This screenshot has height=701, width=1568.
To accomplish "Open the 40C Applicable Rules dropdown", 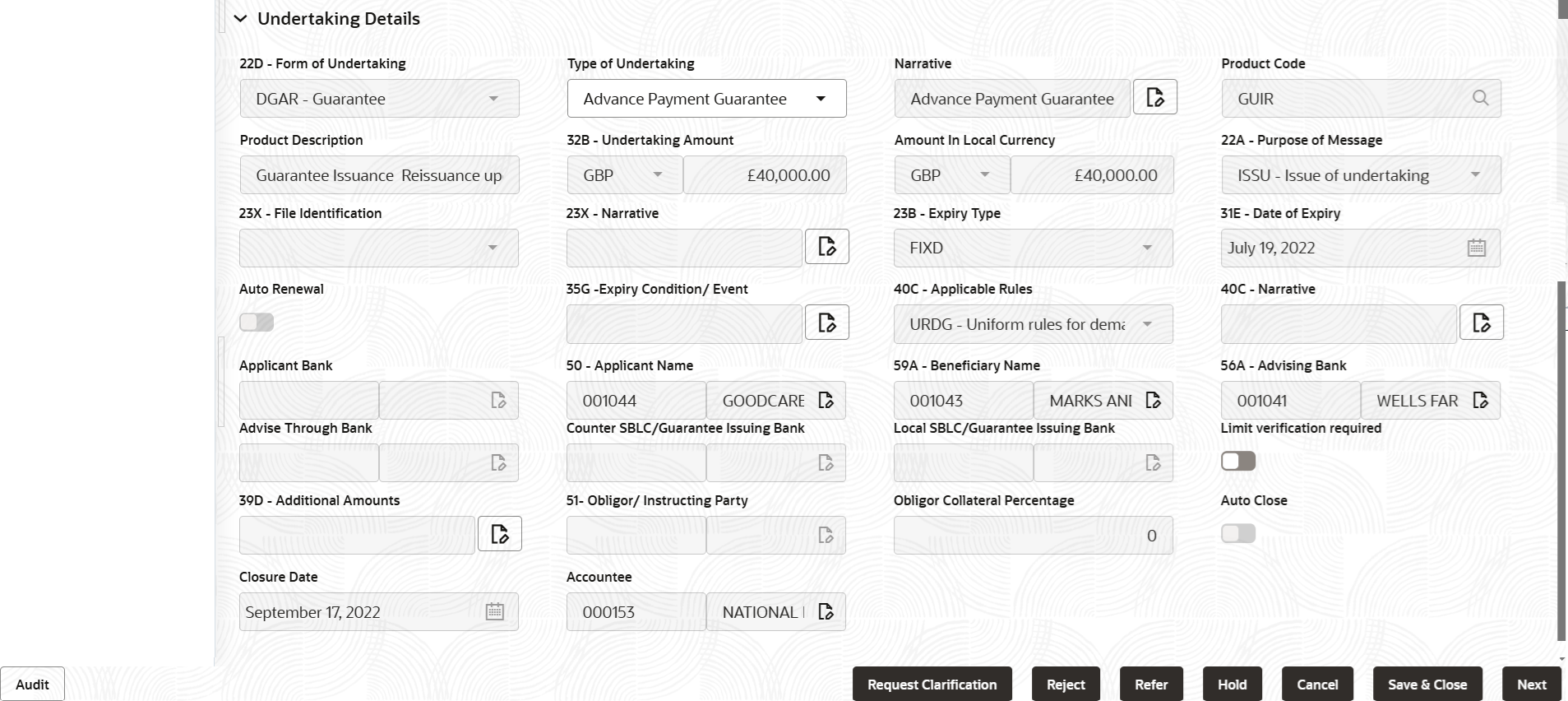I will point(1034,324).
